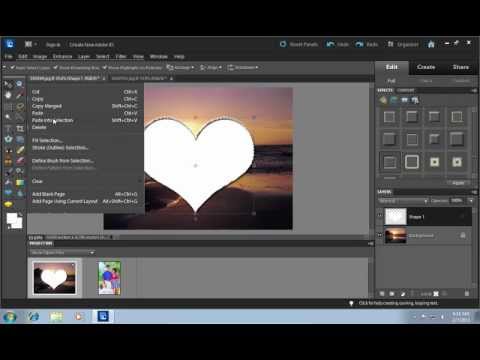Switch to the Share tab

point(461,67)
